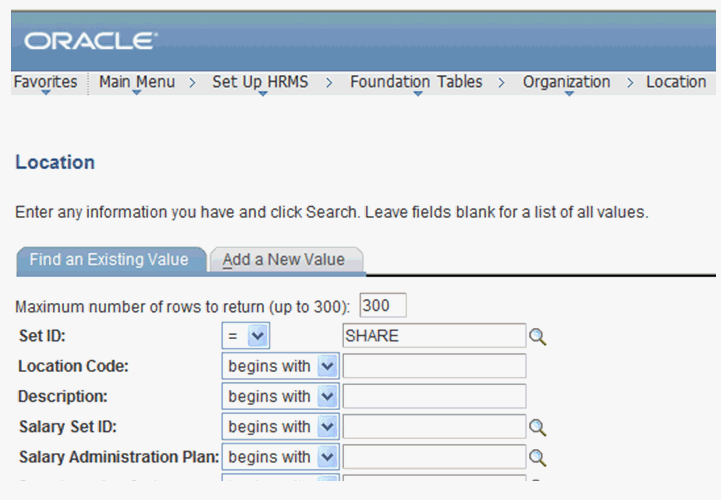This screenshot has height=500, width=721.
Task: Open the Set ID lookup magnifier
Action: tap(537, 337)
